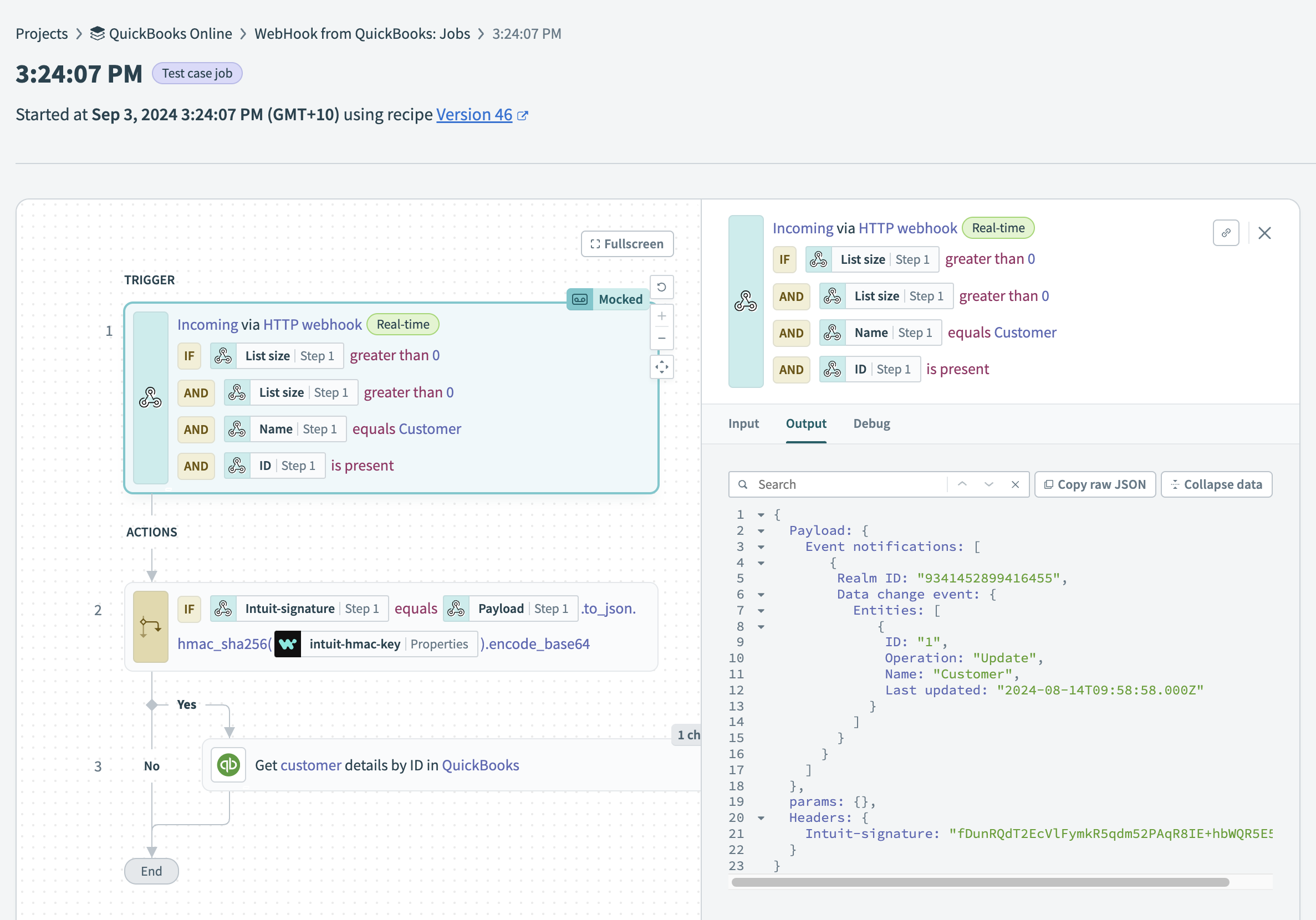
Task: Switch to the Output tab
Action: [806, 423]
